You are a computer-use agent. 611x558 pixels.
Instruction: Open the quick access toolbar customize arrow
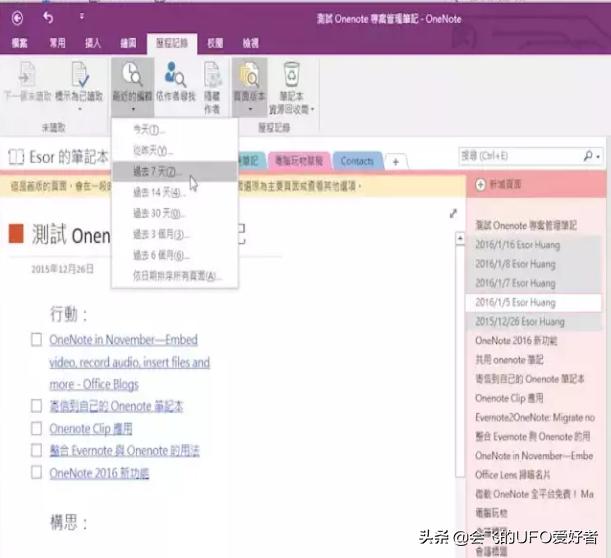pos(81,16)
